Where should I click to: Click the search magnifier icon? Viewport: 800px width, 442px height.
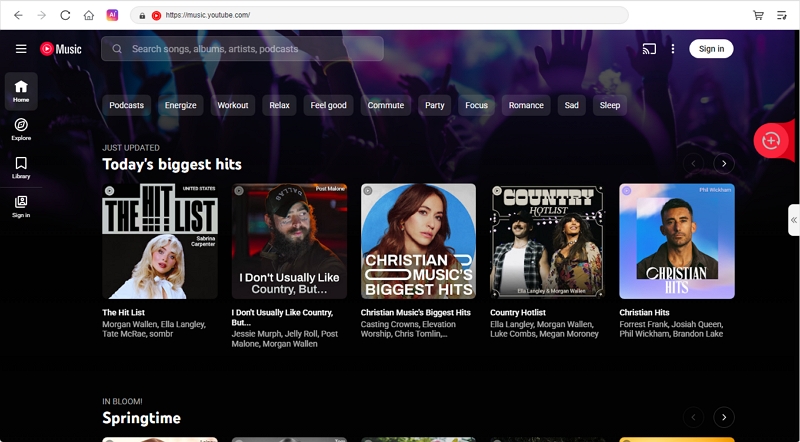(117, 49)
